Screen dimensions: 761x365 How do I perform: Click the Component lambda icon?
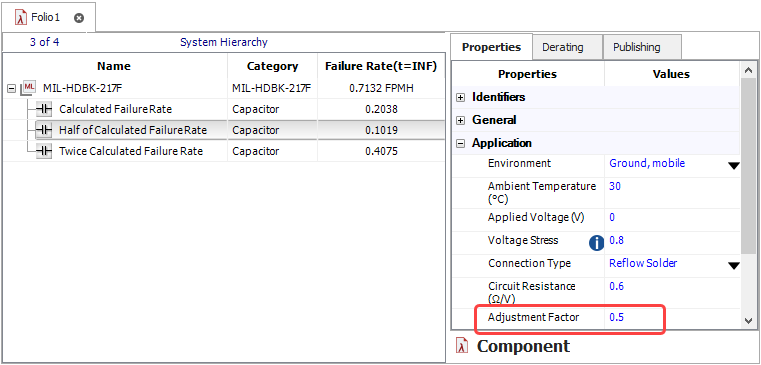(x=463, y=346)
